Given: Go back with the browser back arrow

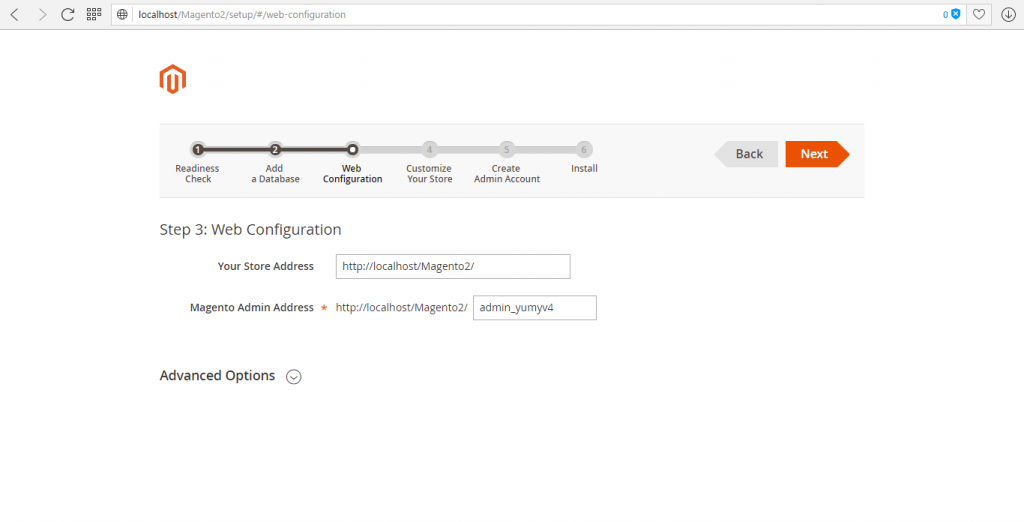Looking at the screenshot, I should pyautogui.click(x=14, y=14).
